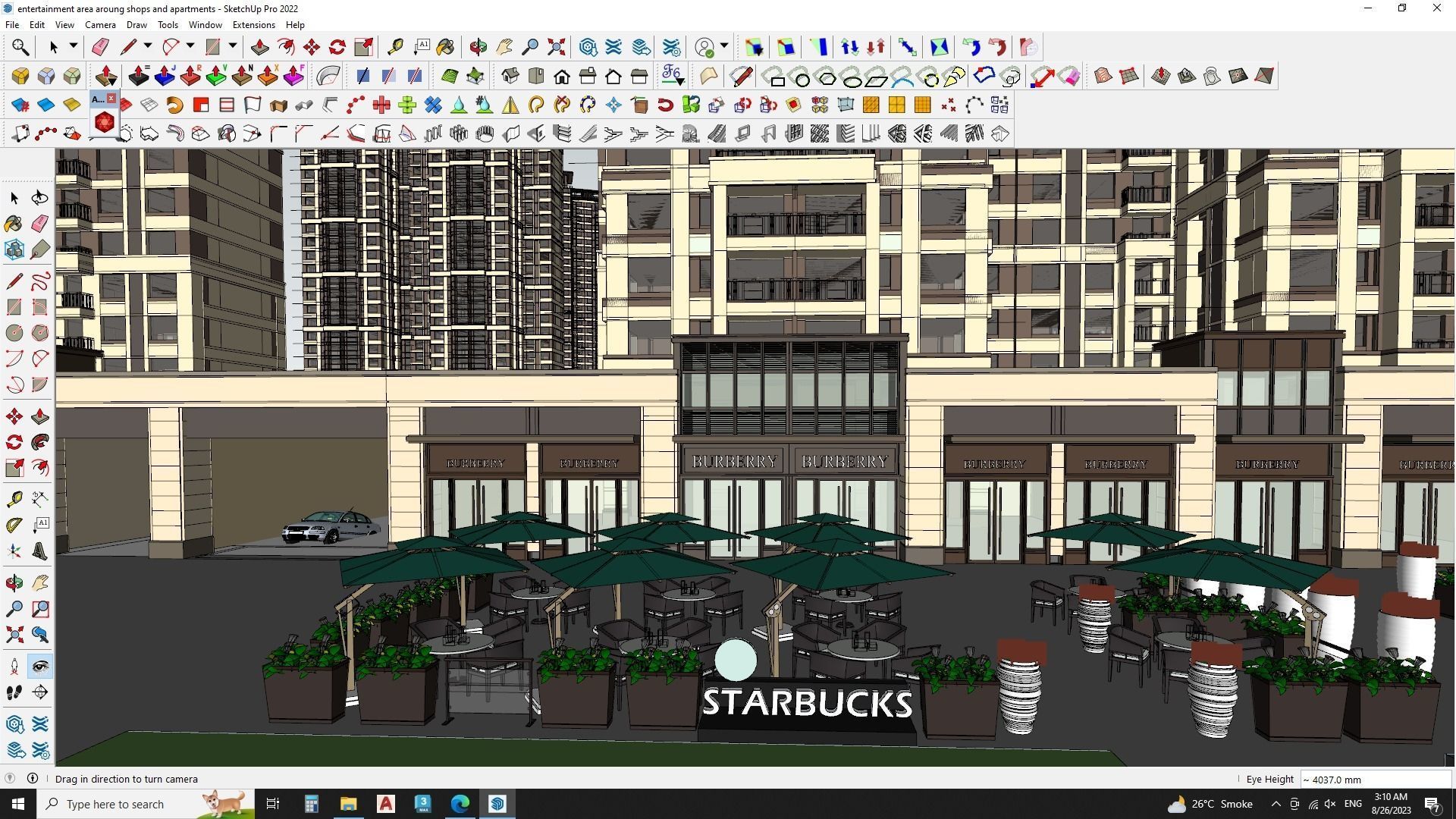Open the View menu
Screen dimensions: 1456x819
(64, 24)
